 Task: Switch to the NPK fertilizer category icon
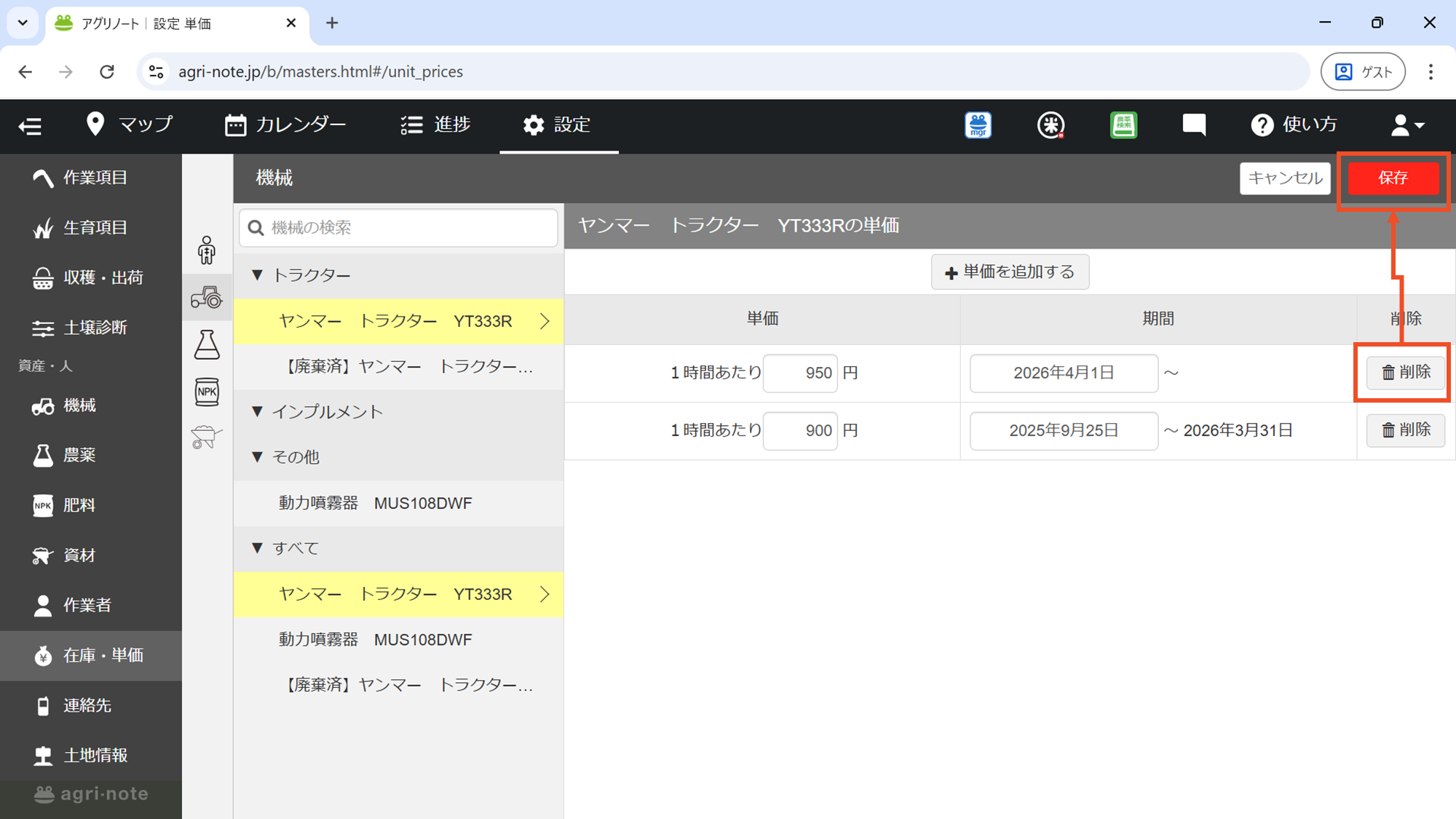tap(207, 392)
